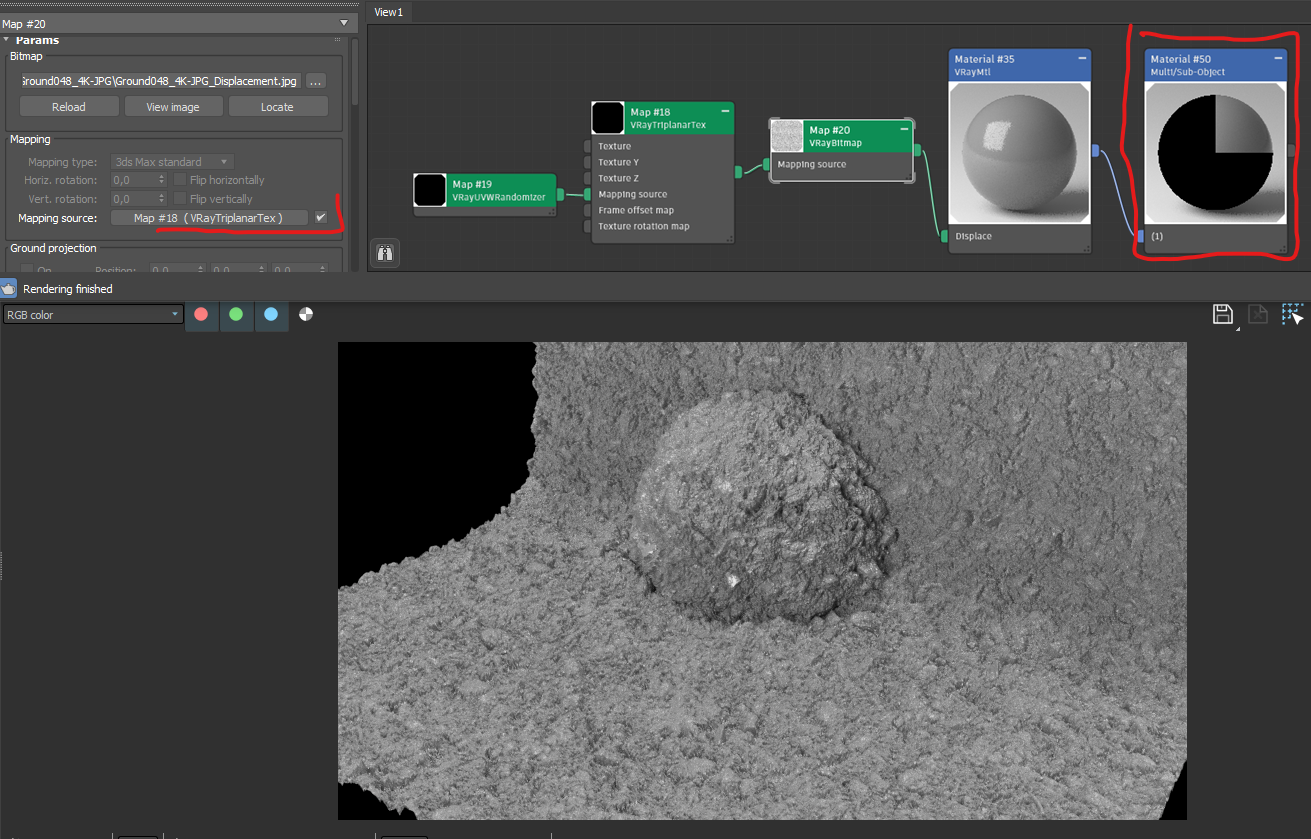
Task: Open the Mapping type dropdown
Action: (173, 162)
